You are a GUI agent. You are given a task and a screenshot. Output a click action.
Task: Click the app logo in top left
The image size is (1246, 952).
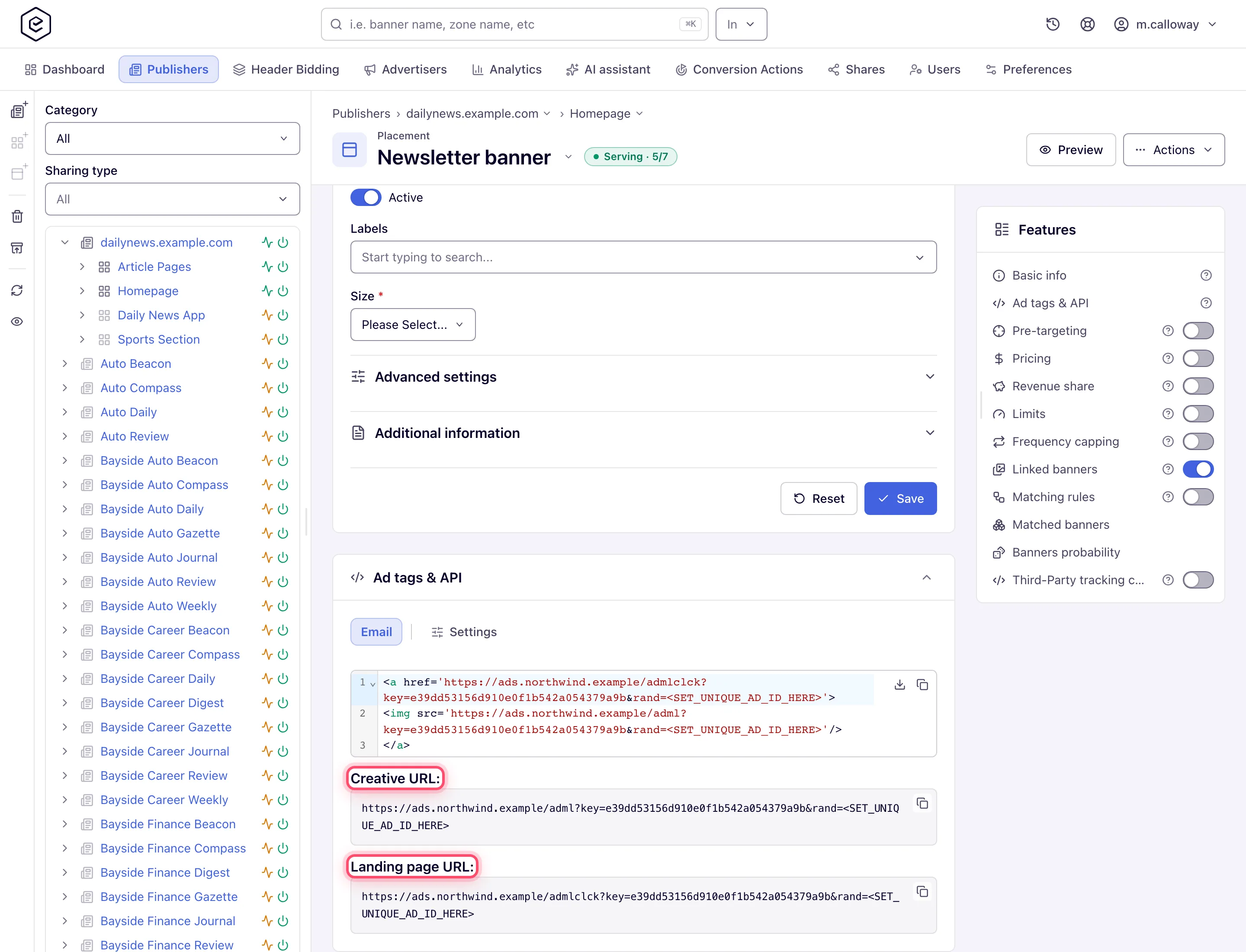(36, 24)
